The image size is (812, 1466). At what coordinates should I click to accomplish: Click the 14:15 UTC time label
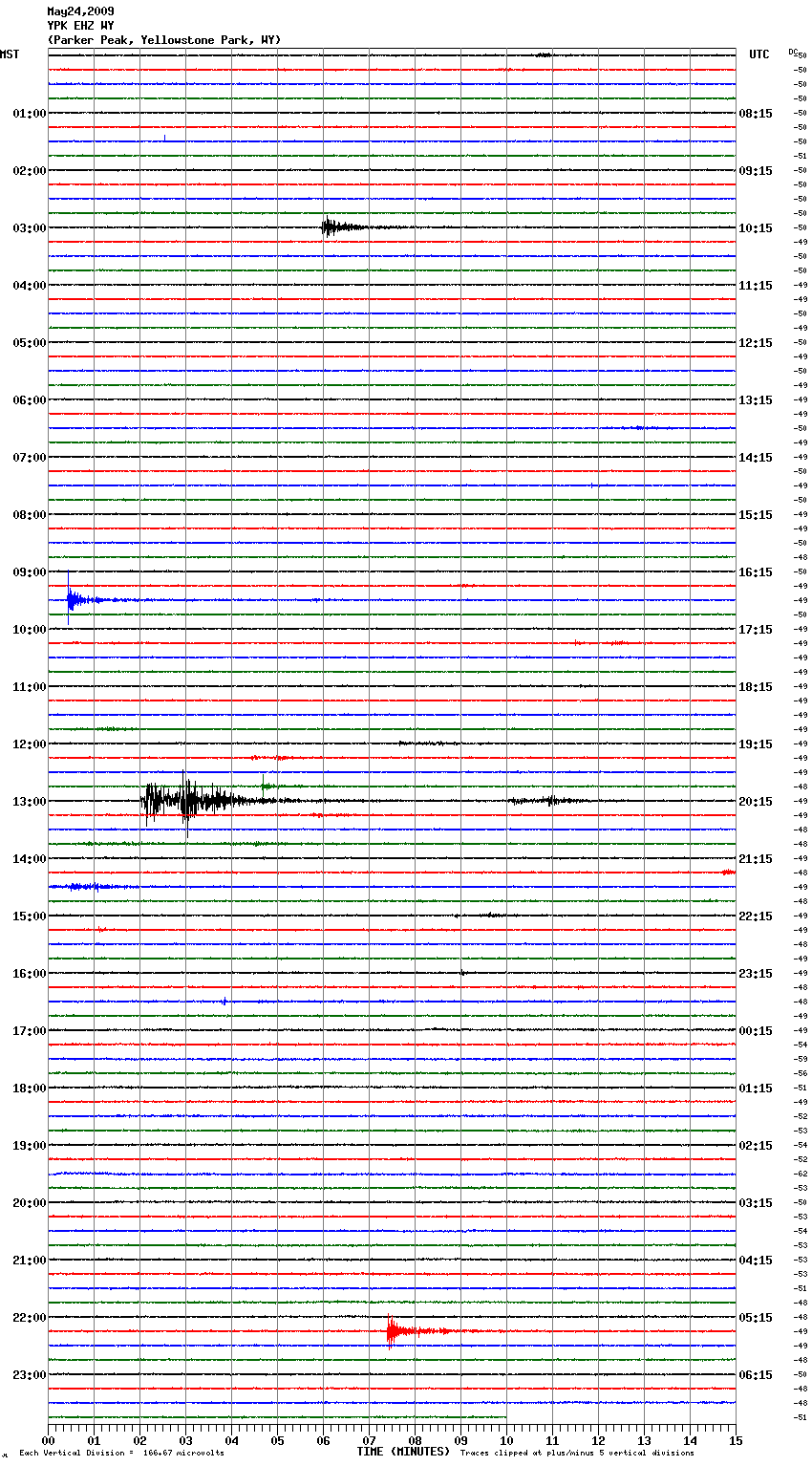756,458
